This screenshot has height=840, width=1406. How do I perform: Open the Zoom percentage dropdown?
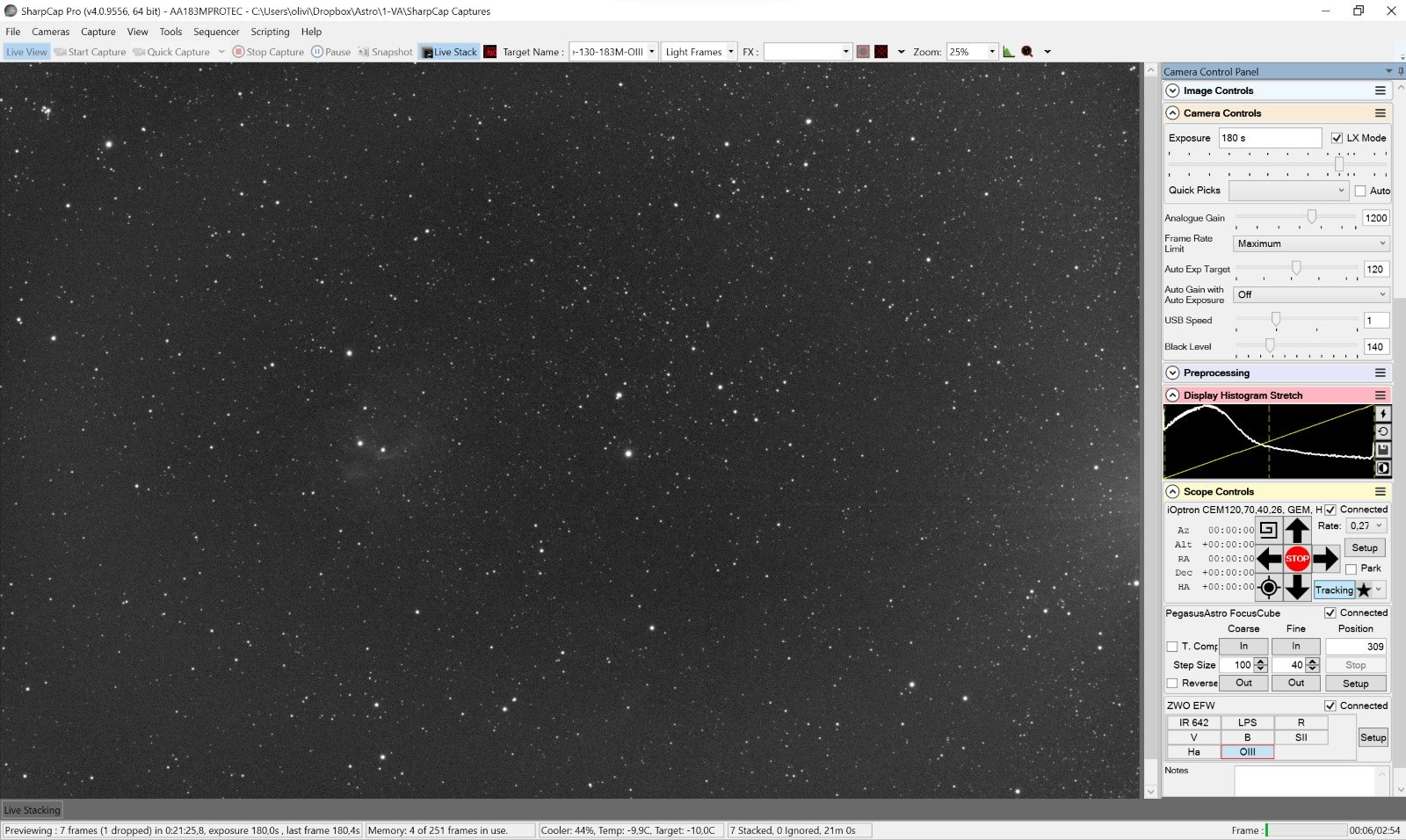992,52
